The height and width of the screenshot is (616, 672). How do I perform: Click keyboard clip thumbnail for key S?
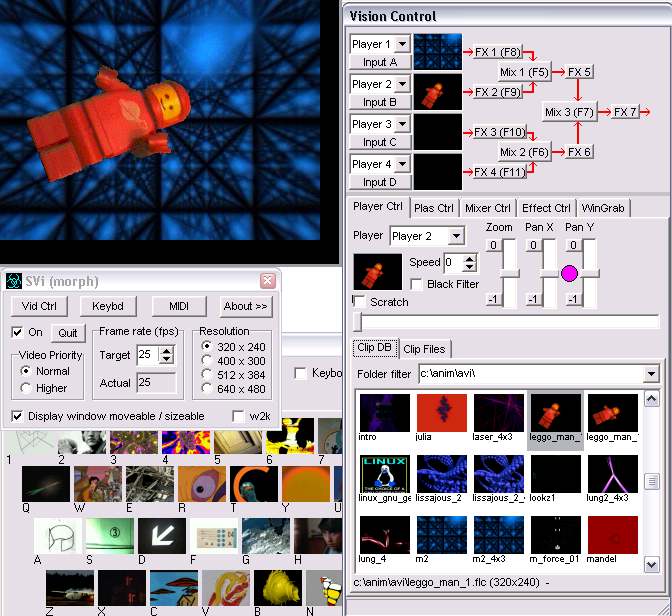[x=110, y=536]
